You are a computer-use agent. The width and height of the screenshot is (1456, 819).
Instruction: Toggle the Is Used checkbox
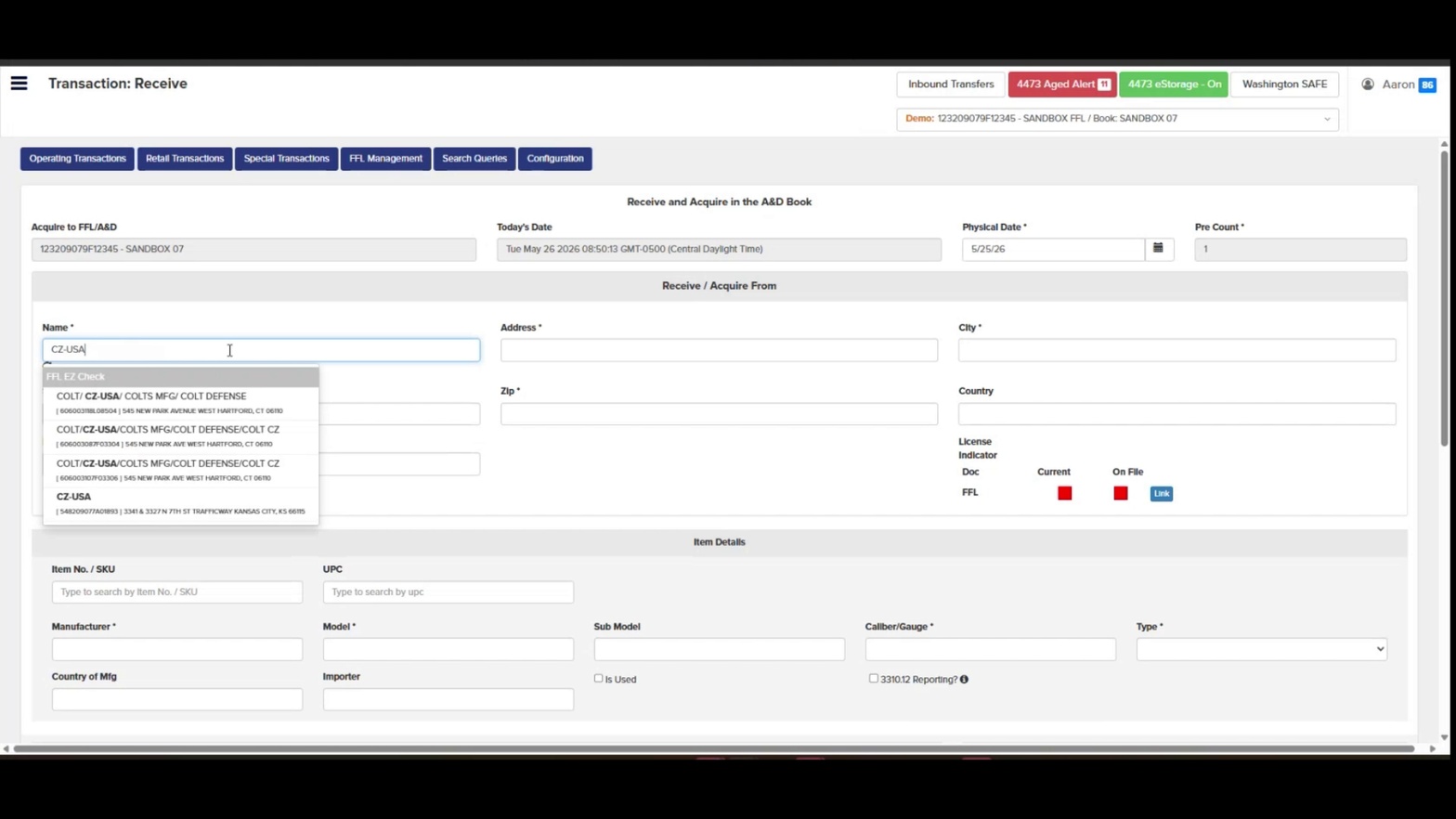coord(598,679)
